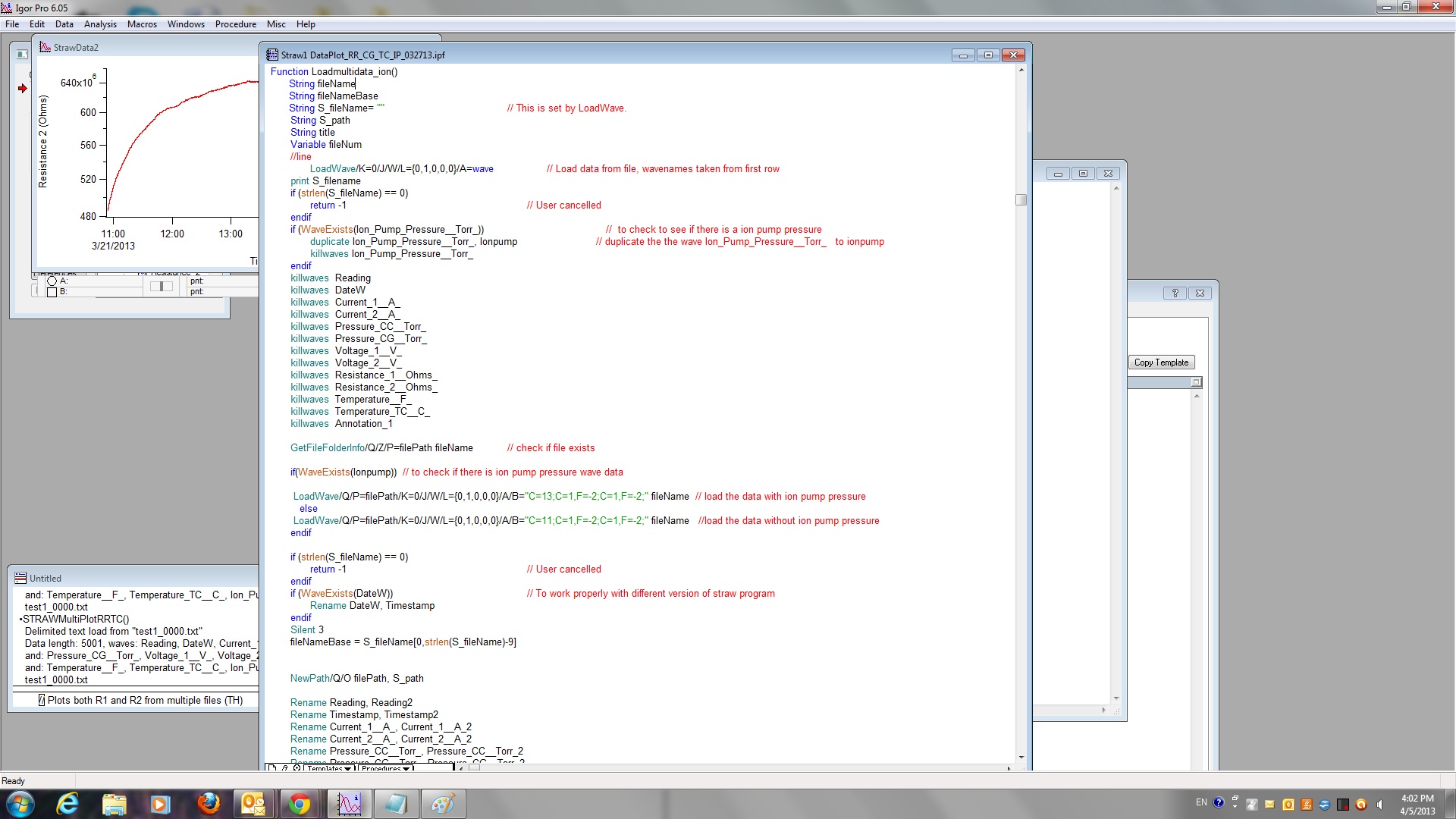Open Windows Media Player from the taskbar

tap(160, 804)
